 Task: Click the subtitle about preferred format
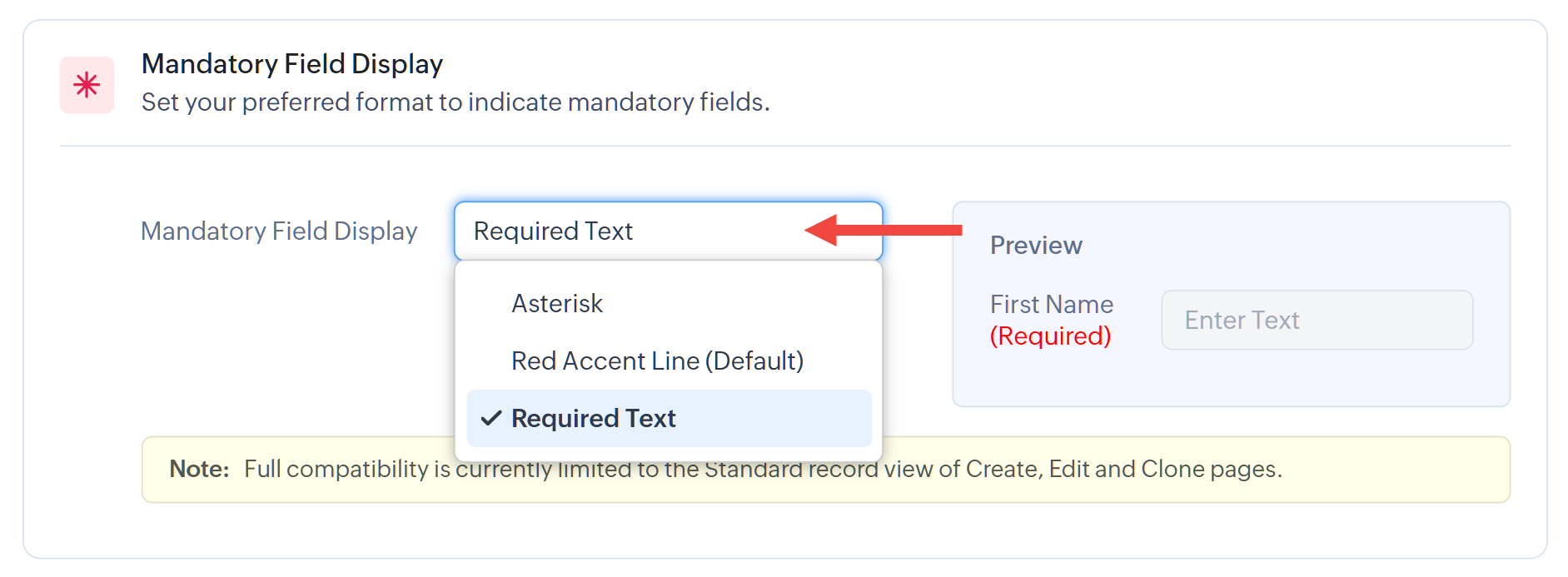point(455,102)
